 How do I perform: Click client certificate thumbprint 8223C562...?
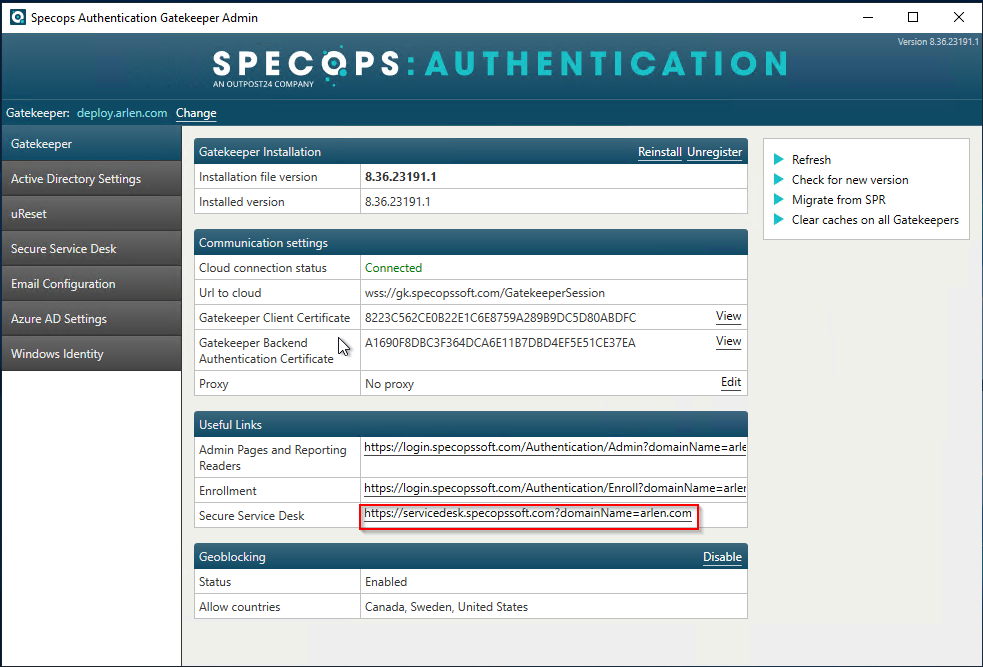point(500,318)
